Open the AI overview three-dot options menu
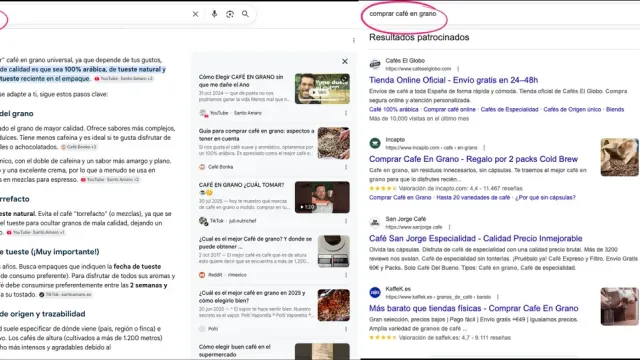 point(353,40)
